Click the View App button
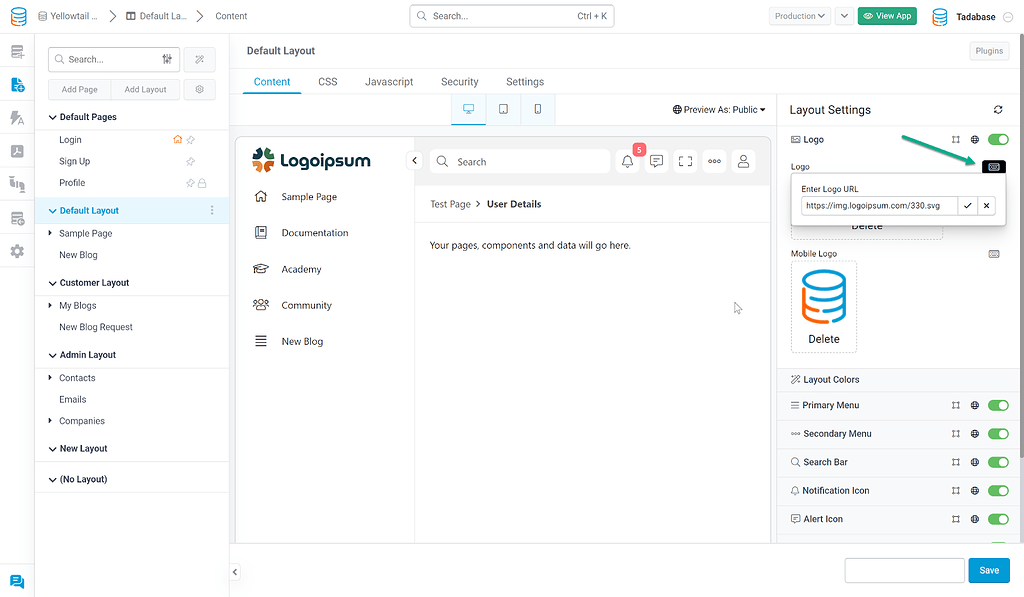This screenshot has height=597, width=1024. pos(887,16)
